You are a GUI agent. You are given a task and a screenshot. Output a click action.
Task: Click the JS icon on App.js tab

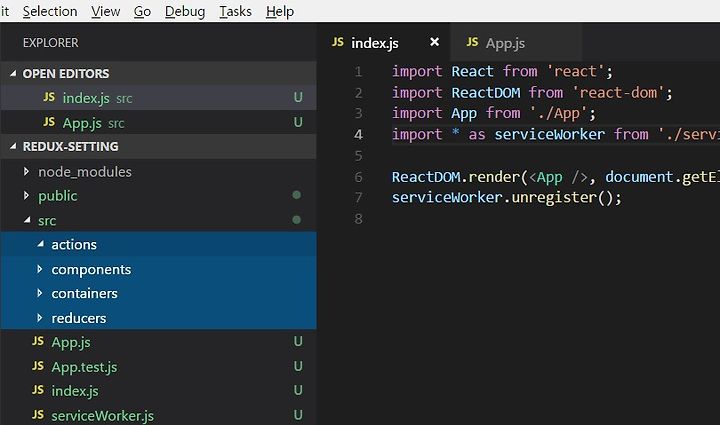pos(472,42)
